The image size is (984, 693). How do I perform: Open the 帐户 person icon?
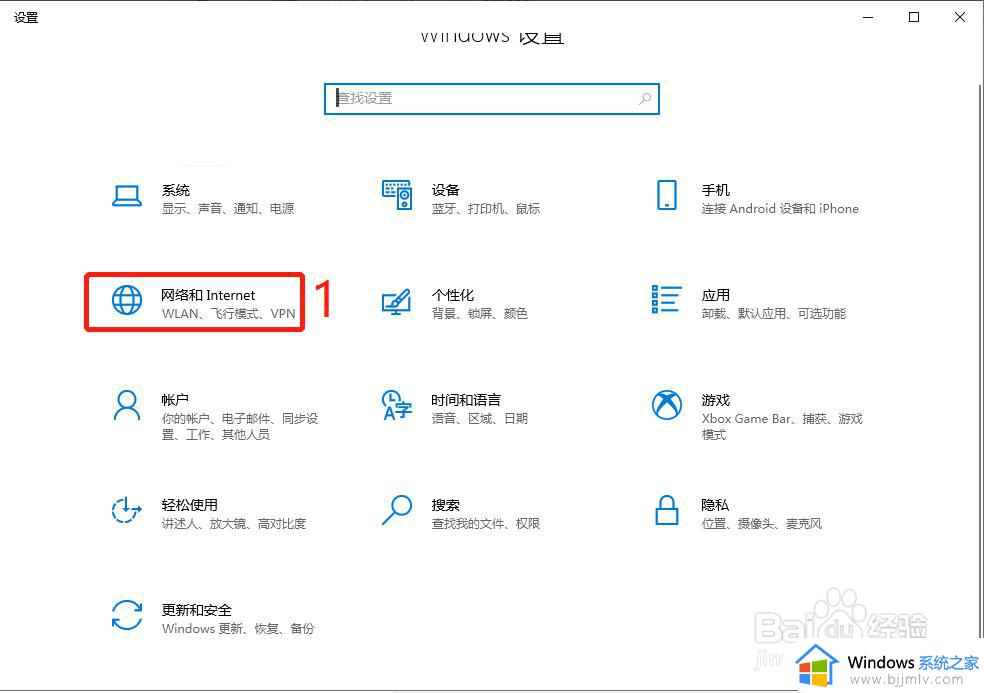(127, 405)
